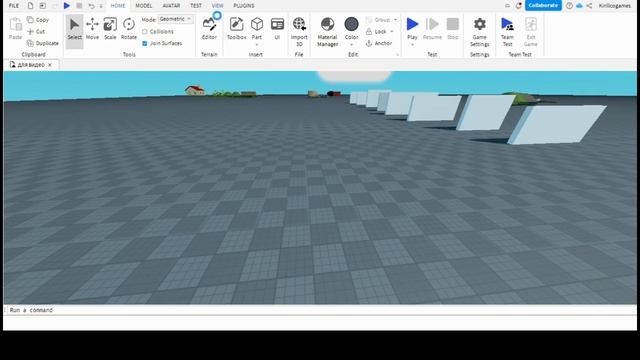
Task: Open the Toolbox panel
Action: (x=236, y=29)
